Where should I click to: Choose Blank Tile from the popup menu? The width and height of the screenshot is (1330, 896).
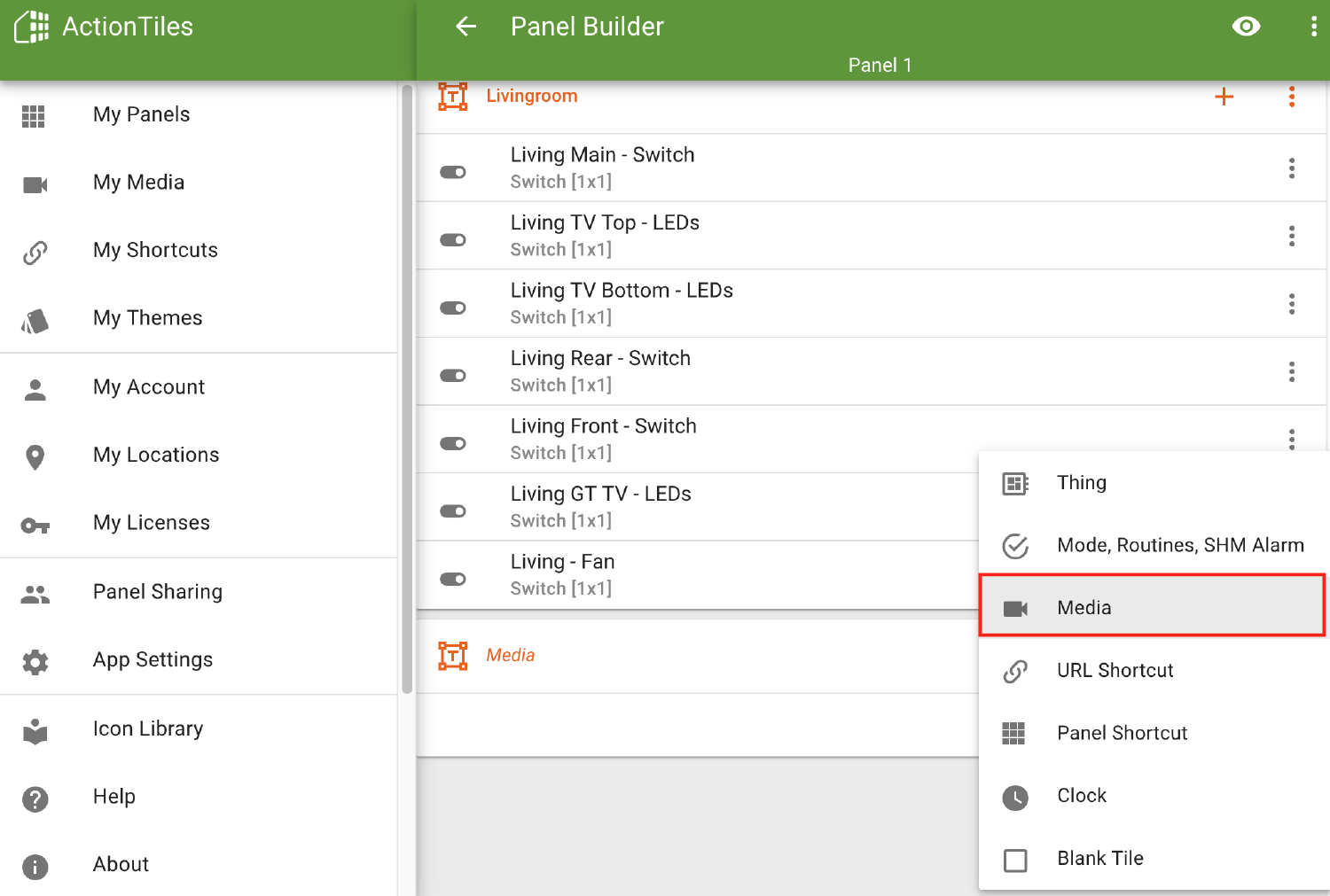1099,858
